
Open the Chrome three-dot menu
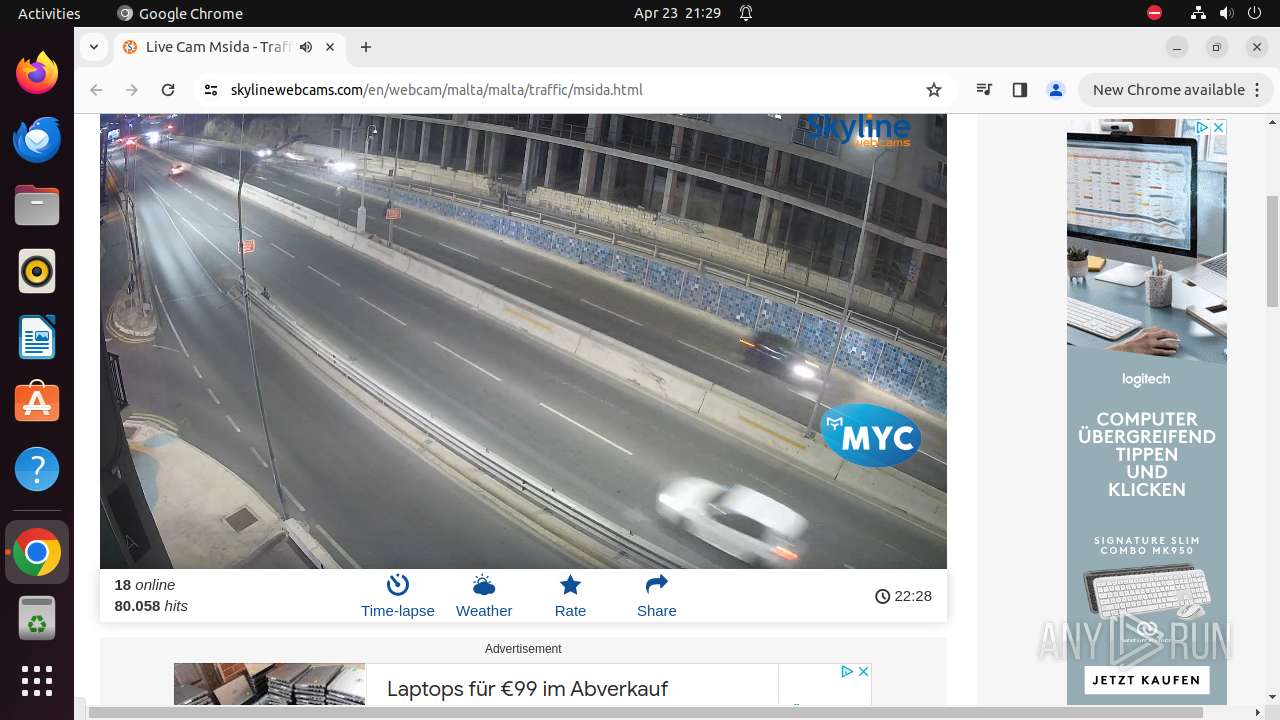pyautogui.click(x=1256, y=90)
